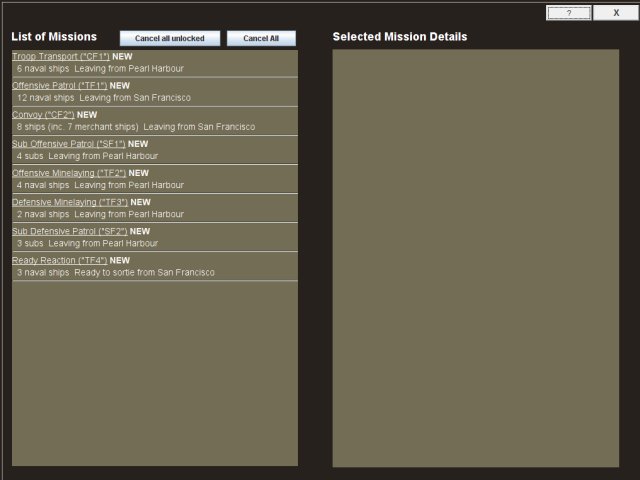Click the List of Missions heading
This screenshot has height=480, width=640.
54,37
